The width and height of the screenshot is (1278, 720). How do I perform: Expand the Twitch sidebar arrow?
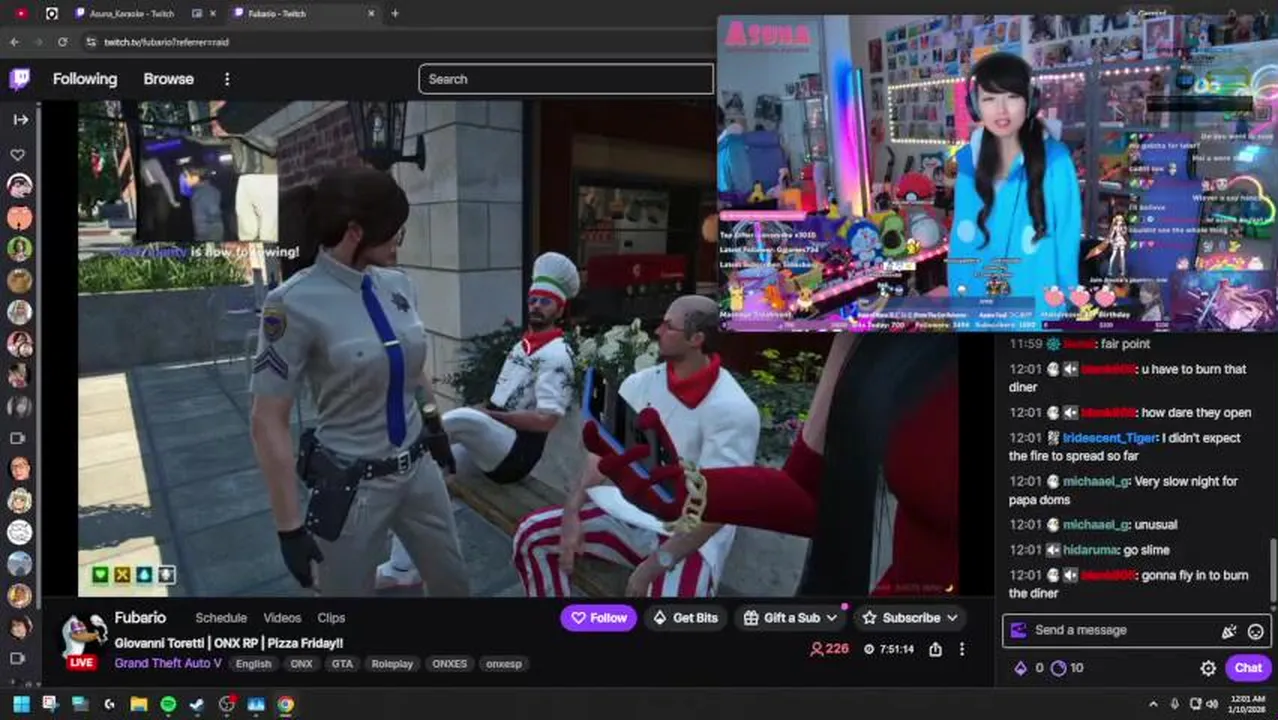pos(20,119)
